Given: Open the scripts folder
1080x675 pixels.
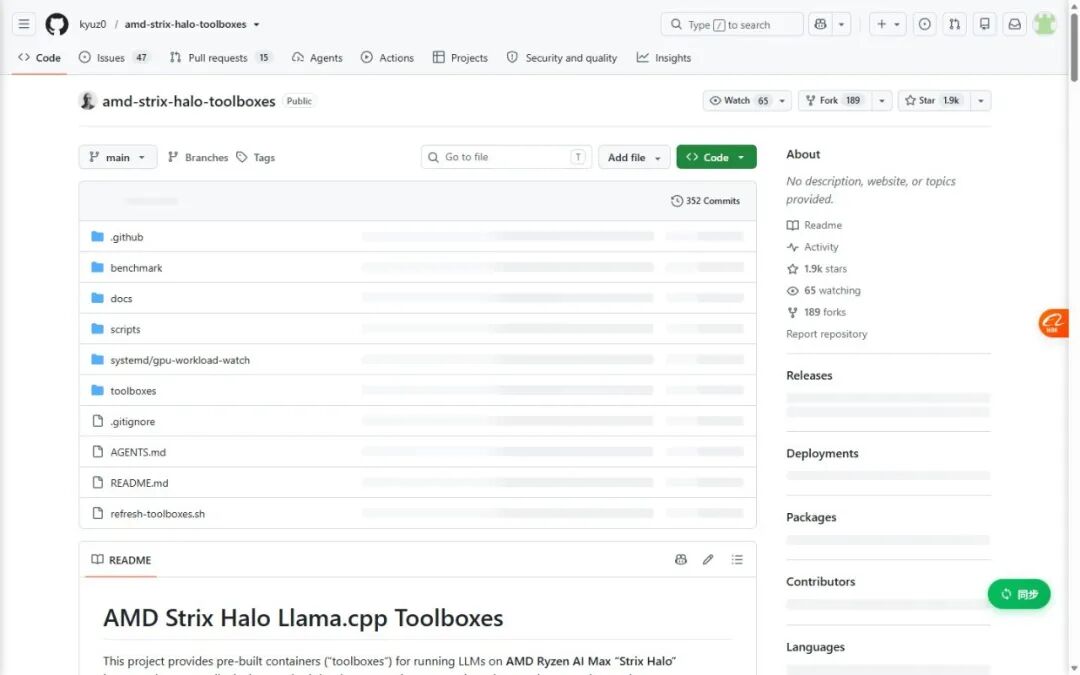Looking at the screenshot, I should coord(125,329).
